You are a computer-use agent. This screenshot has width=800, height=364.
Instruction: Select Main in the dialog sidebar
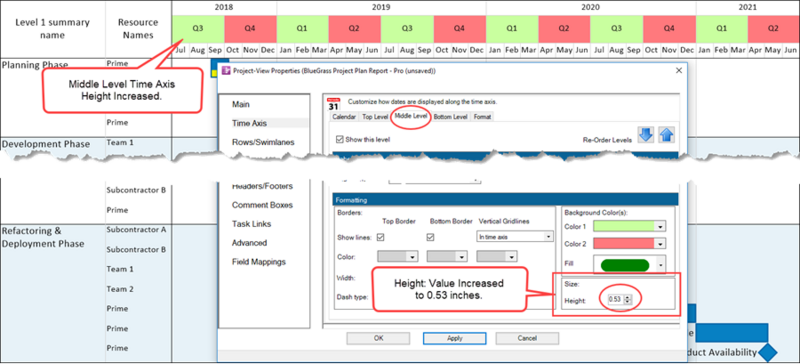241,104
